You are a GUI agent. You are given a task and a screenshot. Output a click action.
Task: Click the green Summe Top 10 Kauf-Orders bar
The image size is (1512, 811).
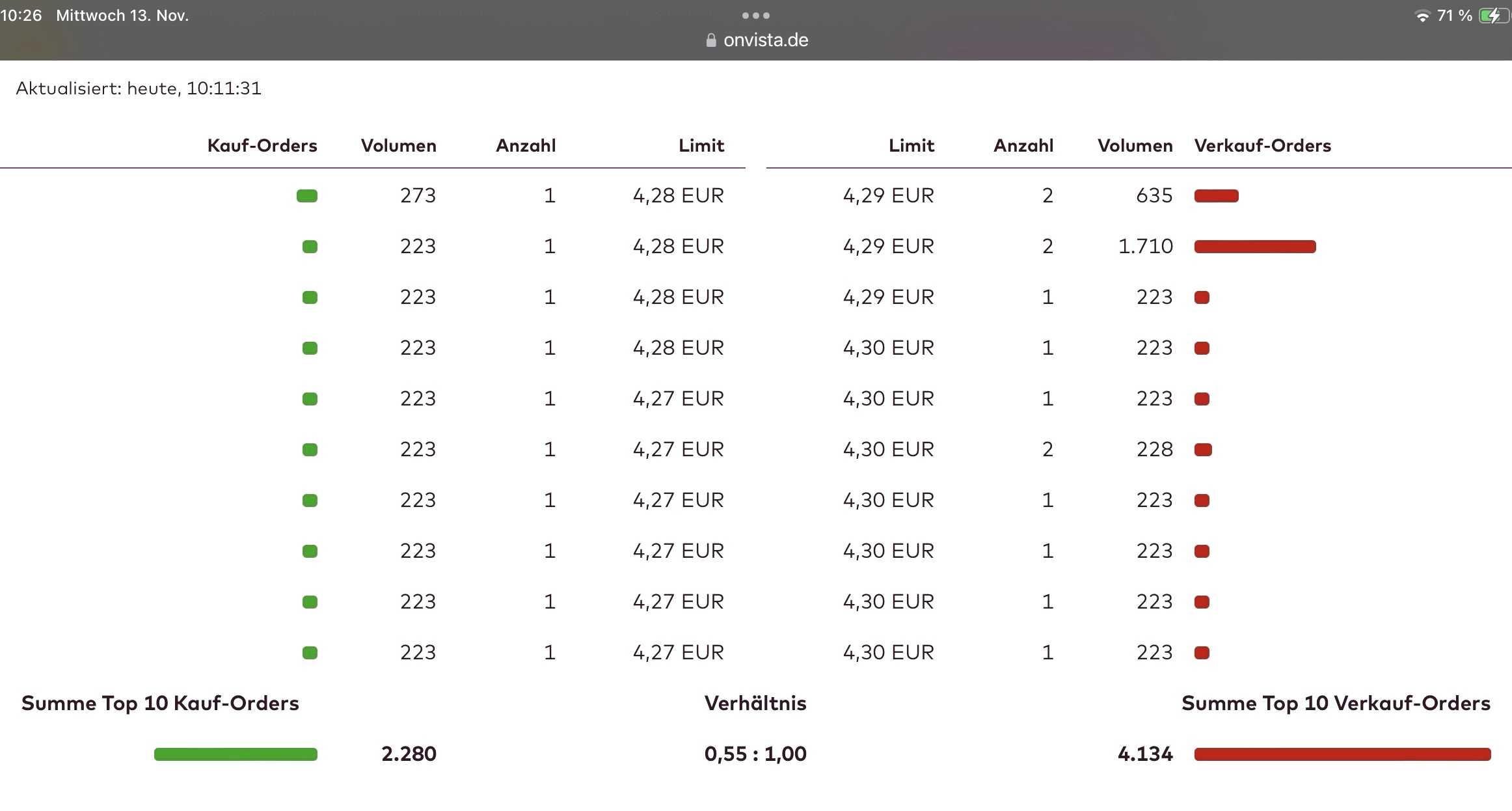236,754
